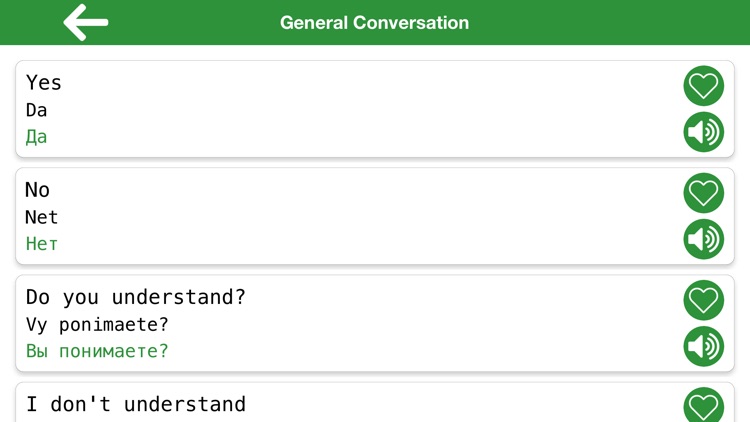Screen dimensions: 750x422
Task: Play audio for 'Да'
Action: pos(703,132)
